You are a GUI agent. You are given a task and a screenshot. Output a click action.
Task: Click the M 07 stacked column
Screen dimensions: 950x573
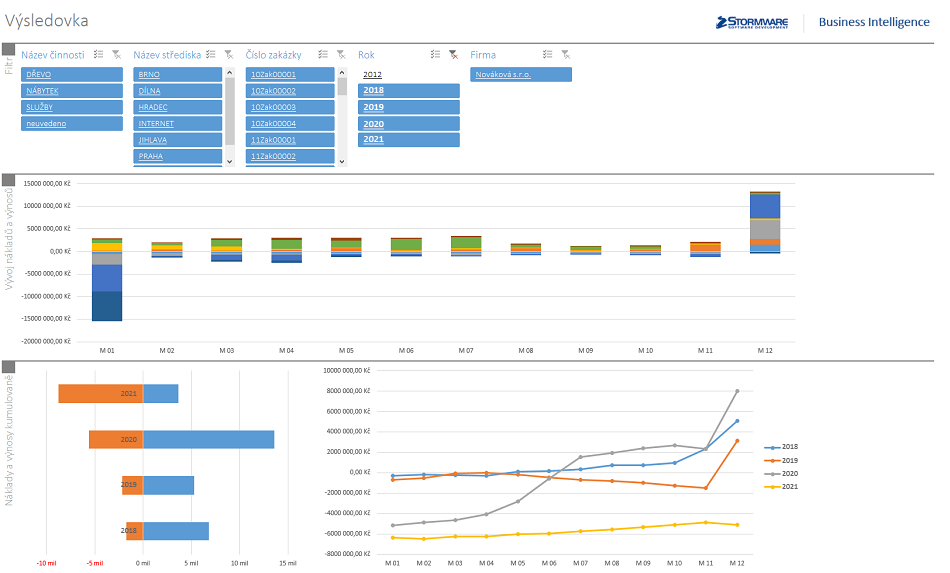point(467,246)
